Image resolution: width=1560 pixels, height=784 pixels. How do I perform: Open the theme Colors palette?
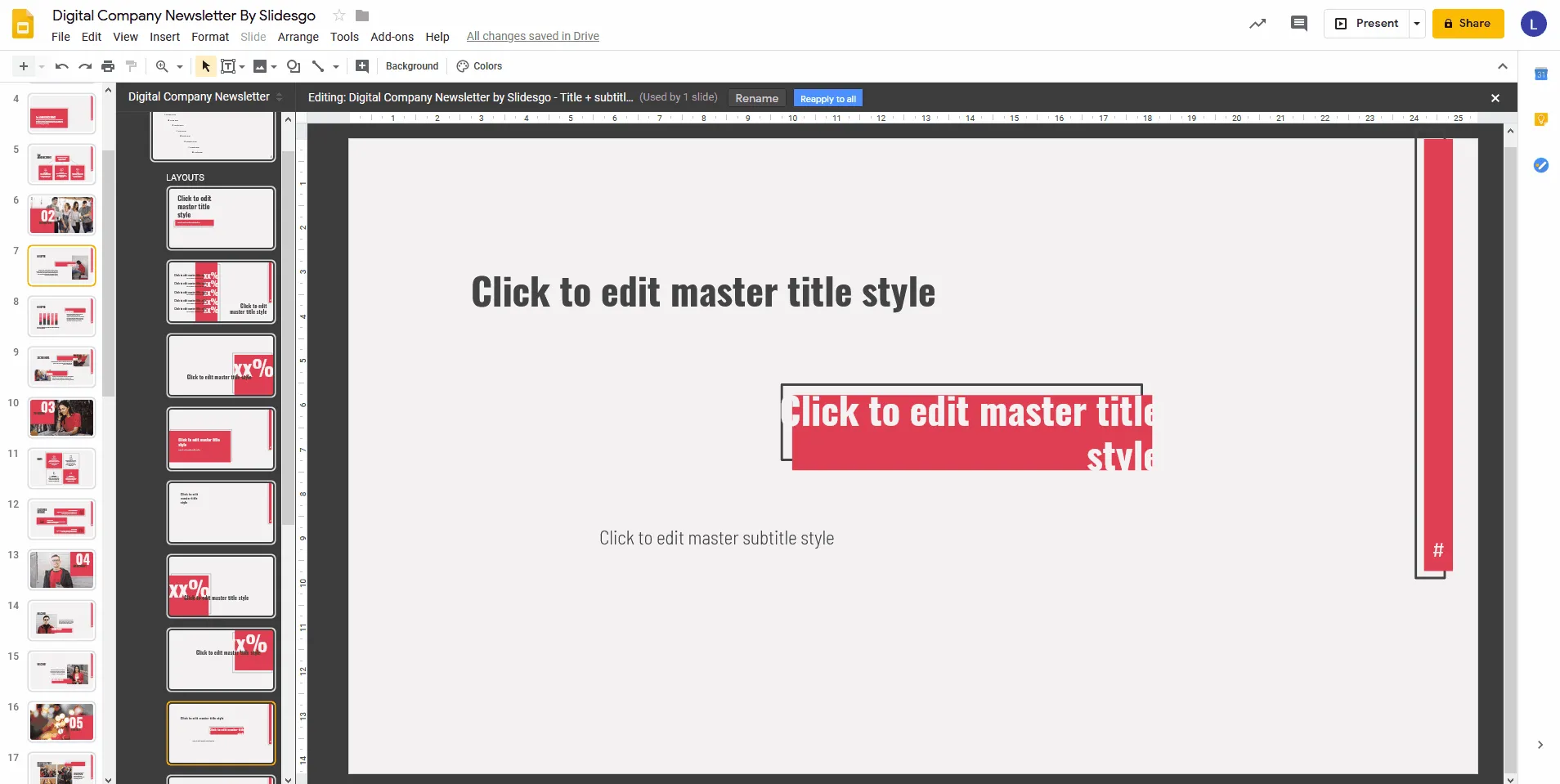(479, 66)
